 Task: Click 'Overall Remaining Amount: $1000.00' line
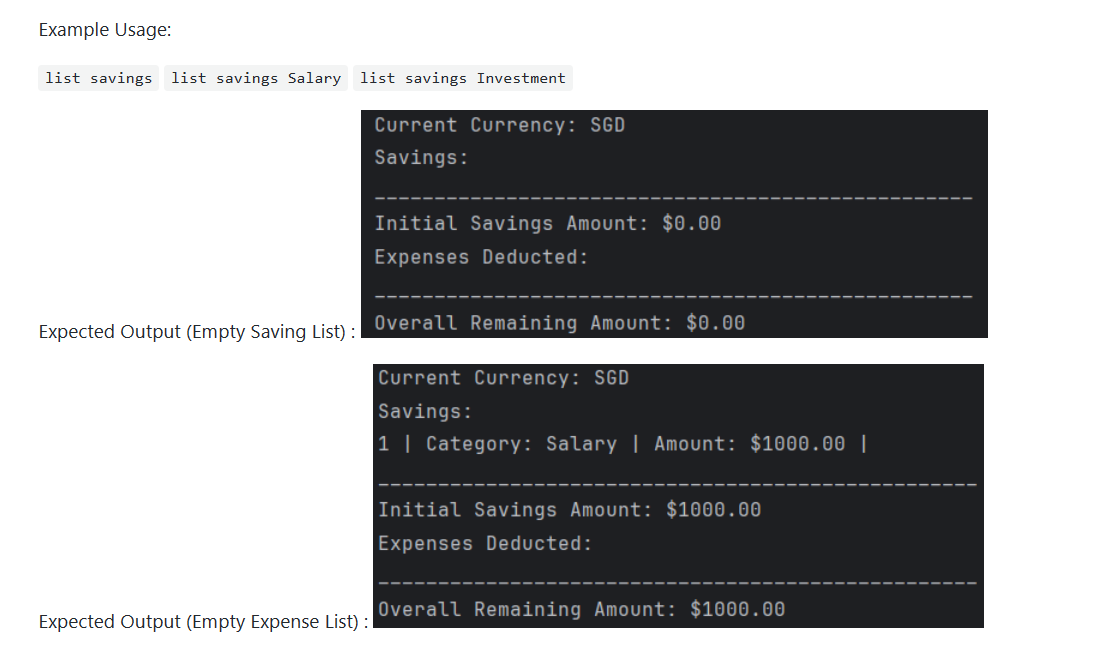coord(582,610)
